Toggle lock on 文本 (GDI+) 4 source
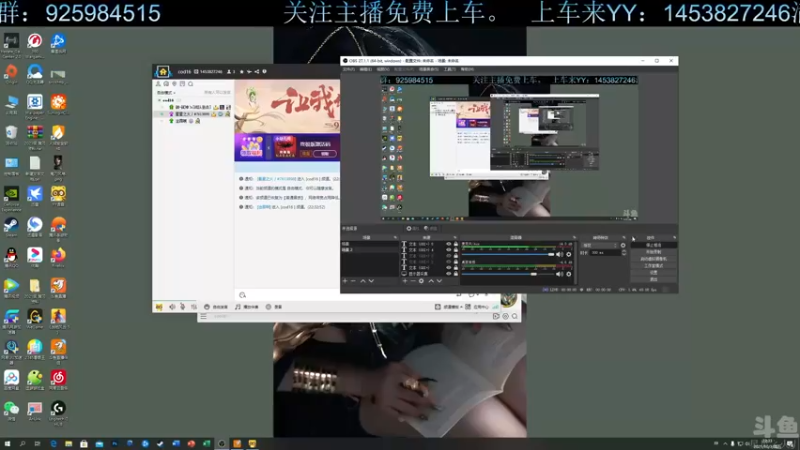This screenshot has width=800, height=450. coord(456,249)
